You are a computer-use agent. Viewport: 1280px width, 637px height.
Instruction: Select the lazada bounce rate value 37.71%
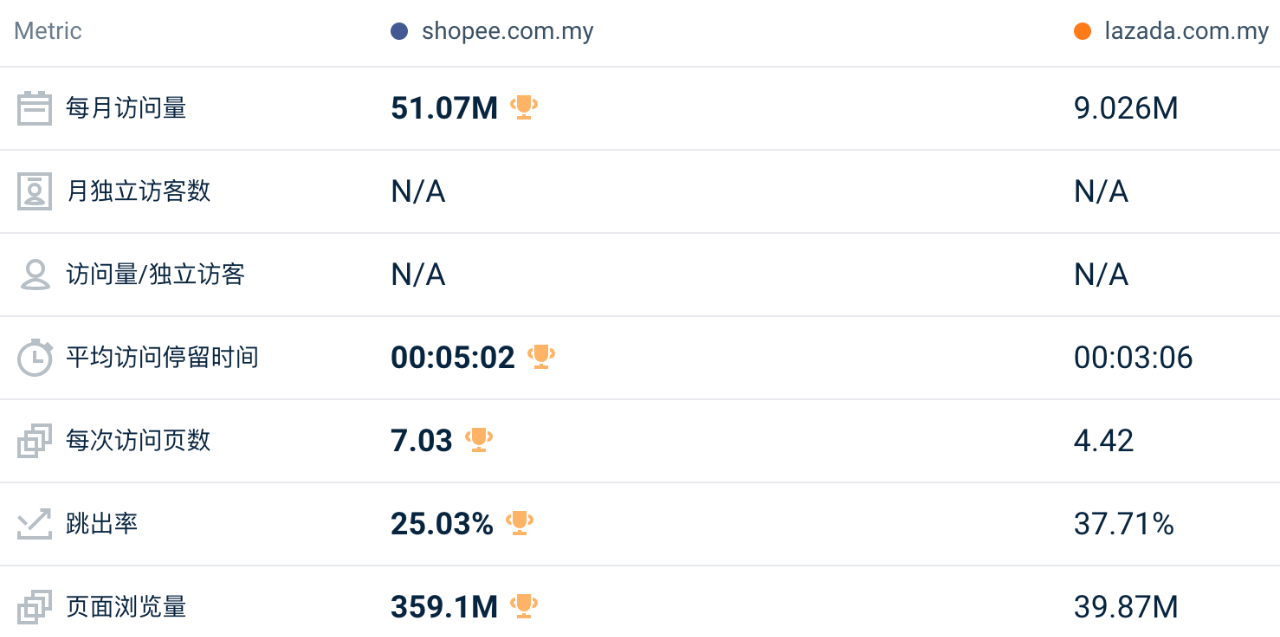click(1123, 523)
